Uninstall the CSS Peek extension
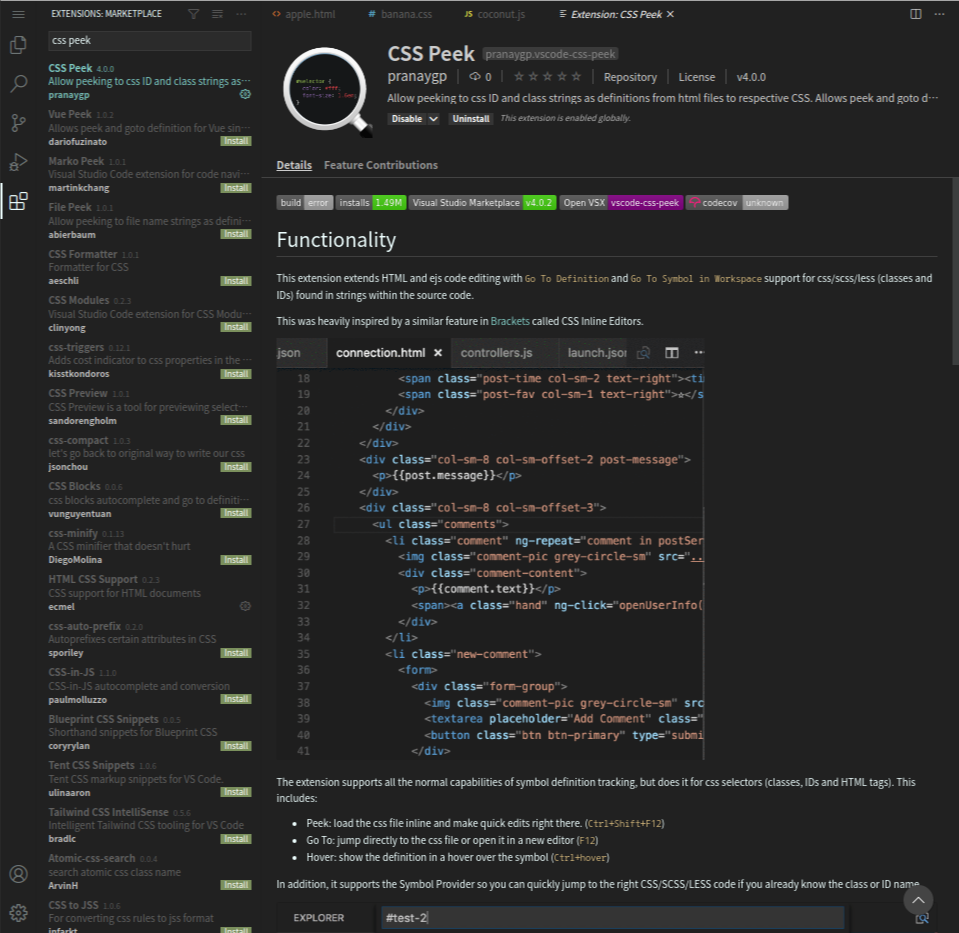Viewport: 959px width, 933px height. [x=470, y=119]
